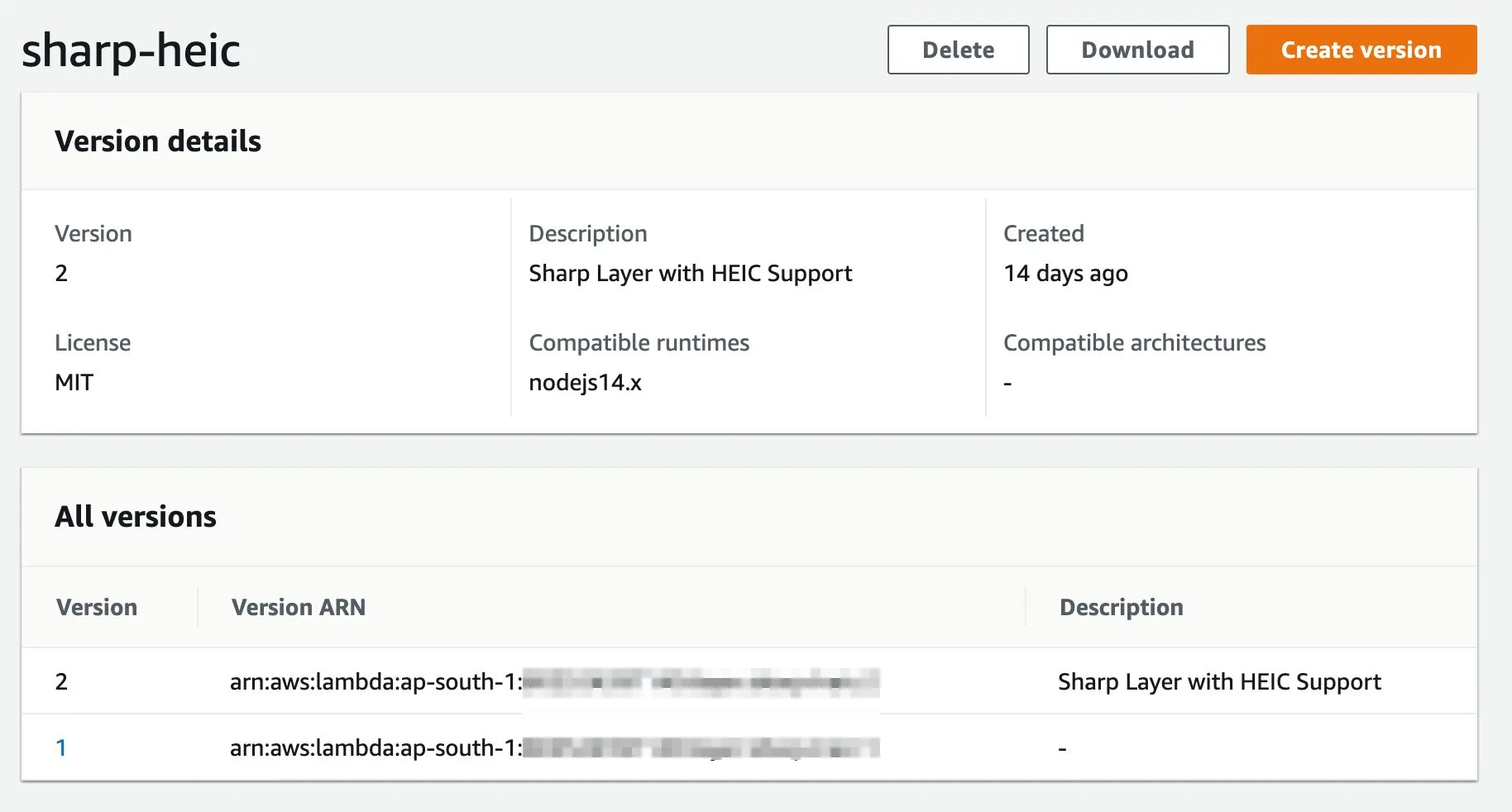Click the Compatible runtimes label
The height and width of the screenshot is (812, 1512).
(x=639, y=342)
